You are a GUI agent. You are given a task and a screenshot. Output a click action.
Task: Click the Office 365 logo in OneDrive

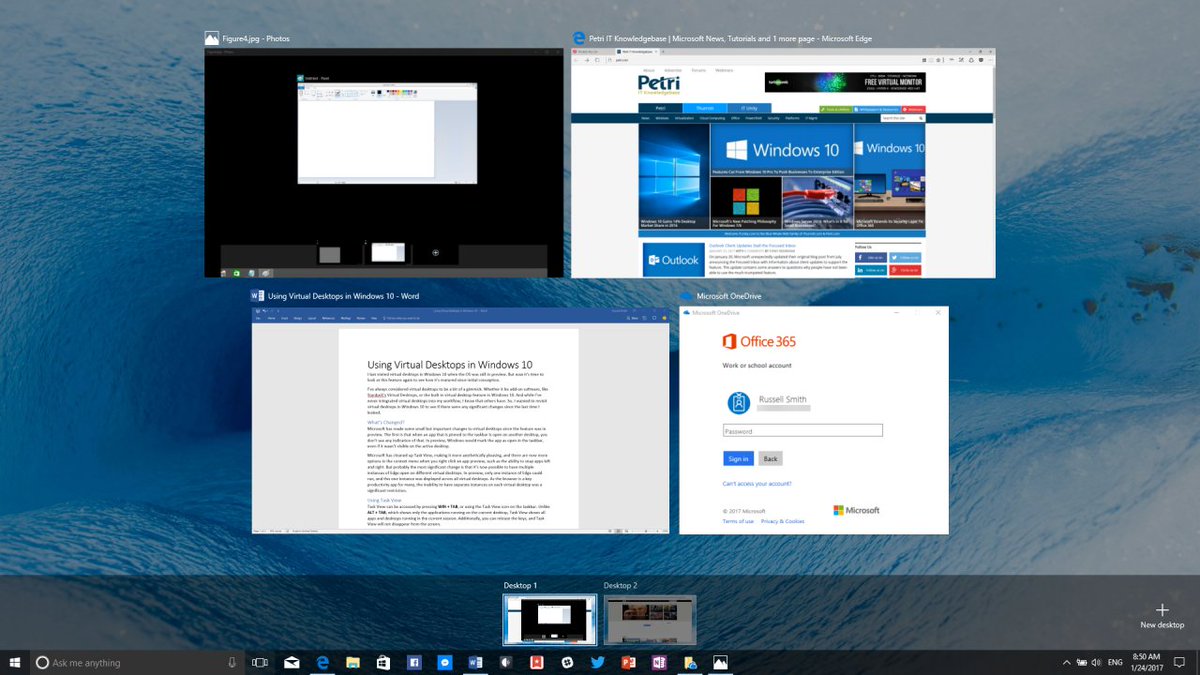point(760,342)
